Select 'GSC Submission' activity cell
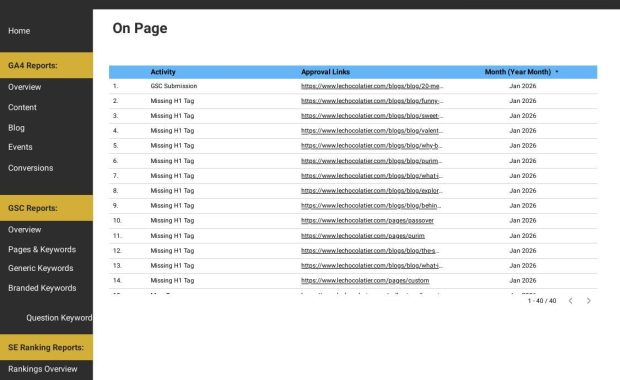 [174, 86]
